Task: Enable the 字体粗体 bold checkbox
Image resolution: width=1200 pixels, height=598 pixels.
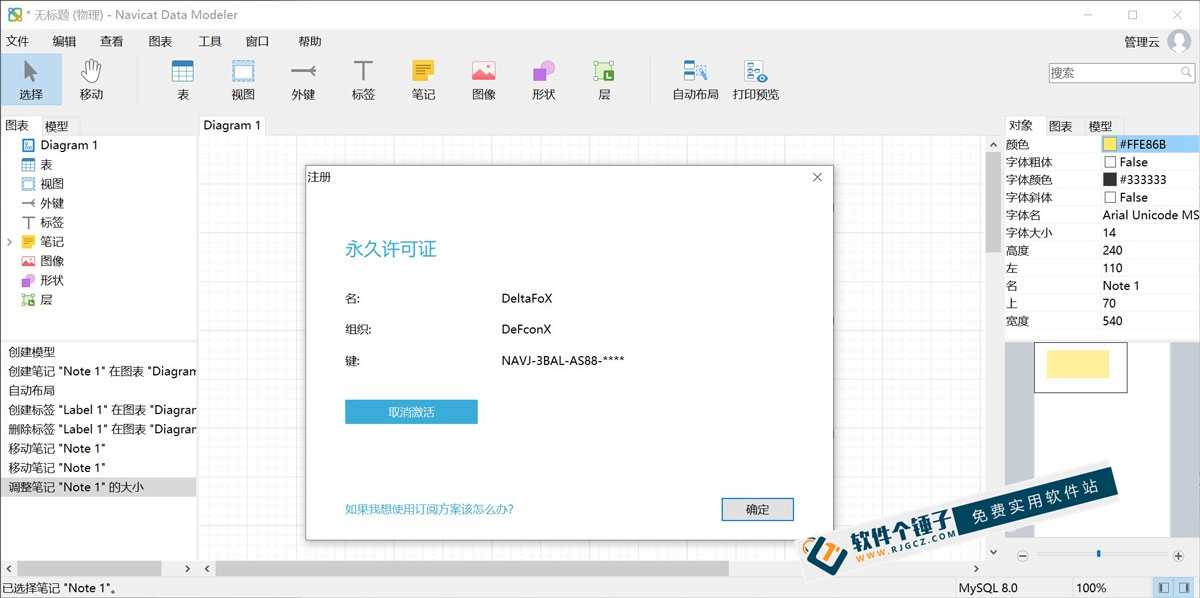Action: pos(1108,161)
